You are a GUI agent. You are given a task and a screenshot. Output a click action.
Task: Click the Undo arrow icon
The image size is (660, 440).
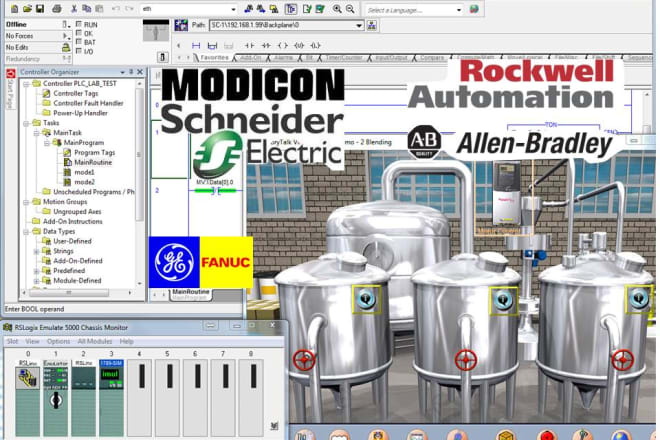pyautogui.click(x=116, y=8)
